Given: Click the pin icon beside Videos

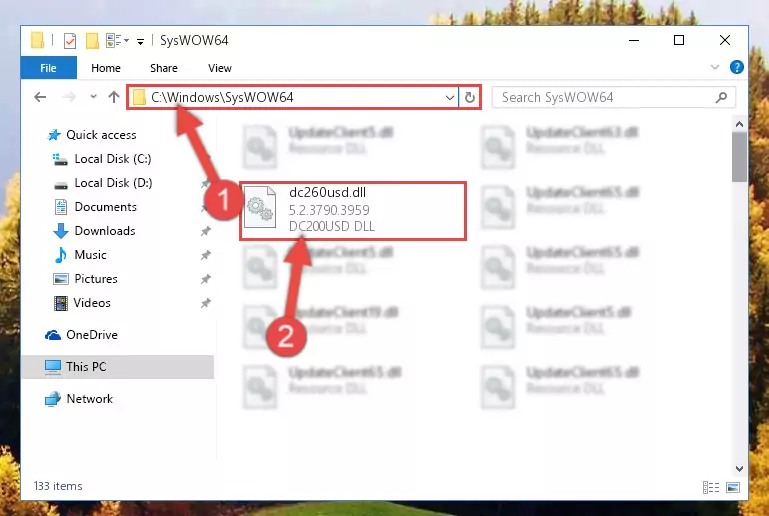Looking at the screenshot, I should pos(205,303).
